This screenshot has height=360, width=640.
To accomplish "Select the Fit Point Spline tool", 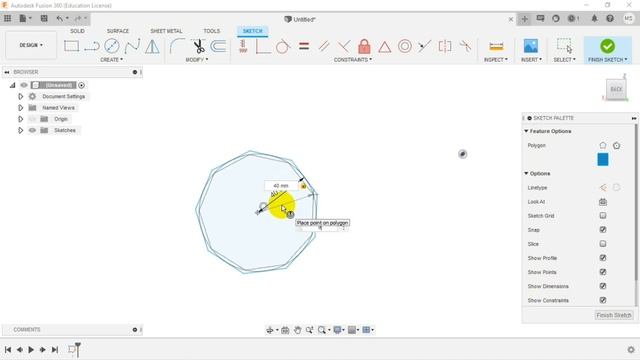I will point(132,46).
